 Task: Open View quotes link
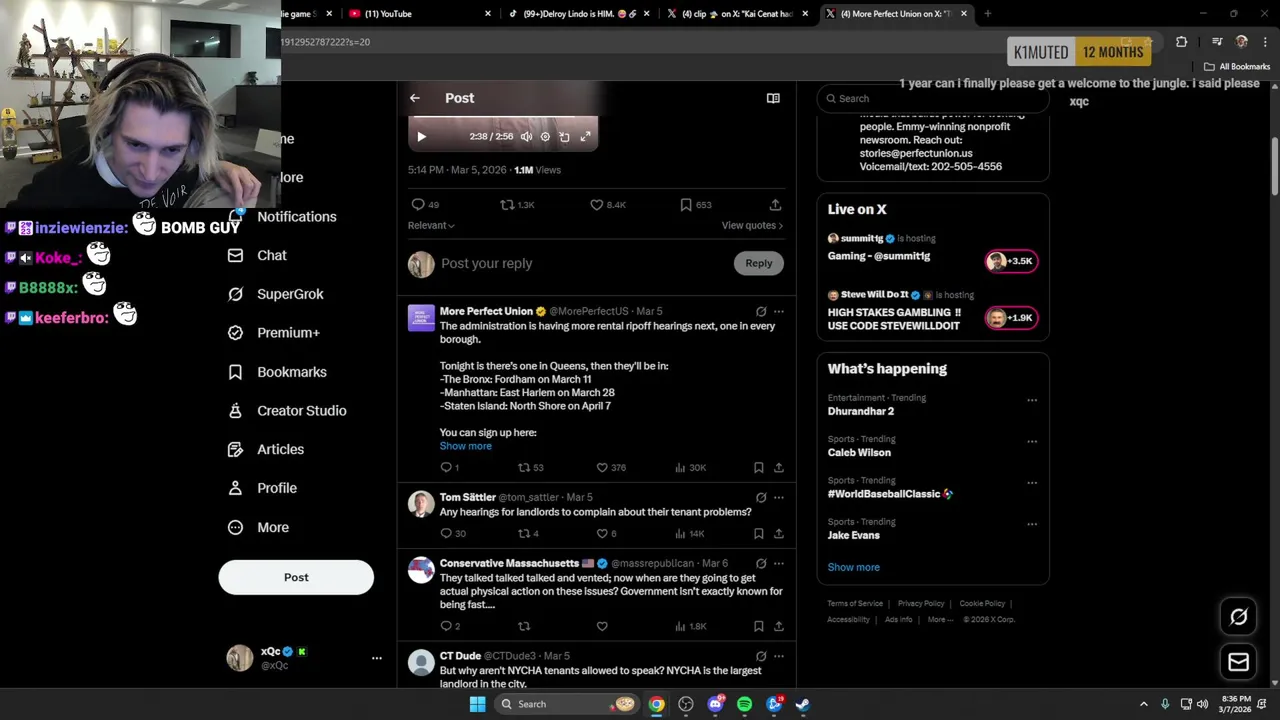coord(752,225)
